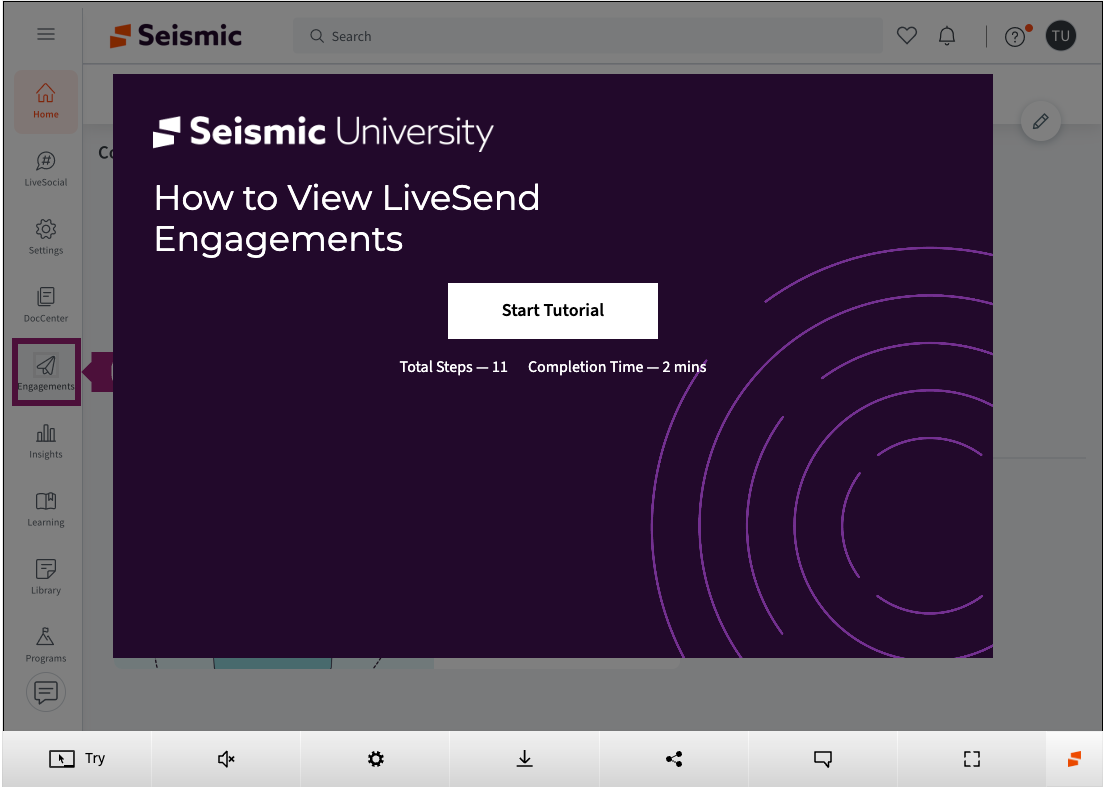Open LiveSocial from the sidebar
This screenshot has height=787, width=1103.
pyautogui.click(x=46, y=169)
